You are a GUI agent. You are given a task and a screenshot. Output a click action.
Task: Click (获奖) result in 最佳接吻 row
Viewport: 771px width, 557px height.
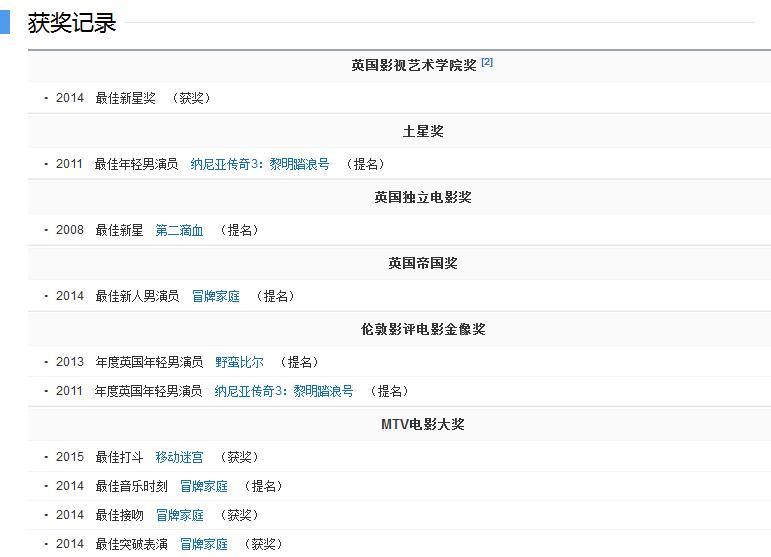click(x=239, y=515)
